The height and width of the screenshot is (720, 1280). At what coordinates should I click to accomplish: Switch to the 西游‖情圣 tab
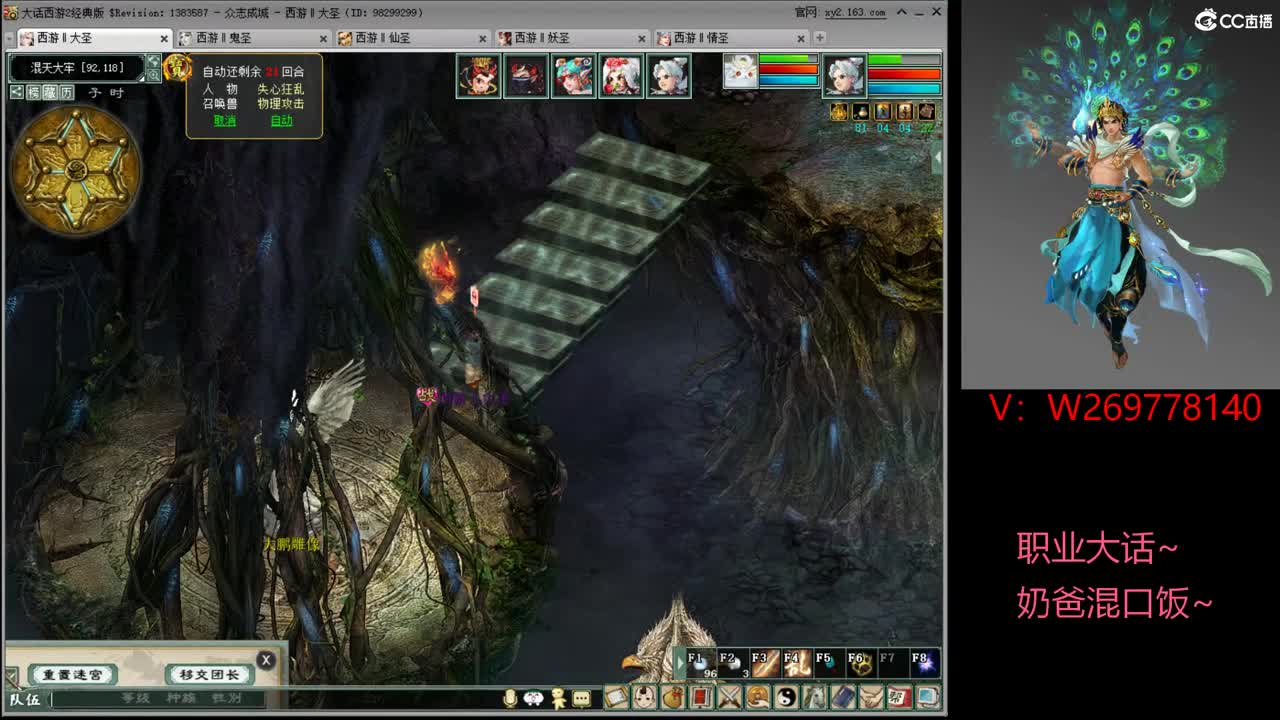pos(733,38)
